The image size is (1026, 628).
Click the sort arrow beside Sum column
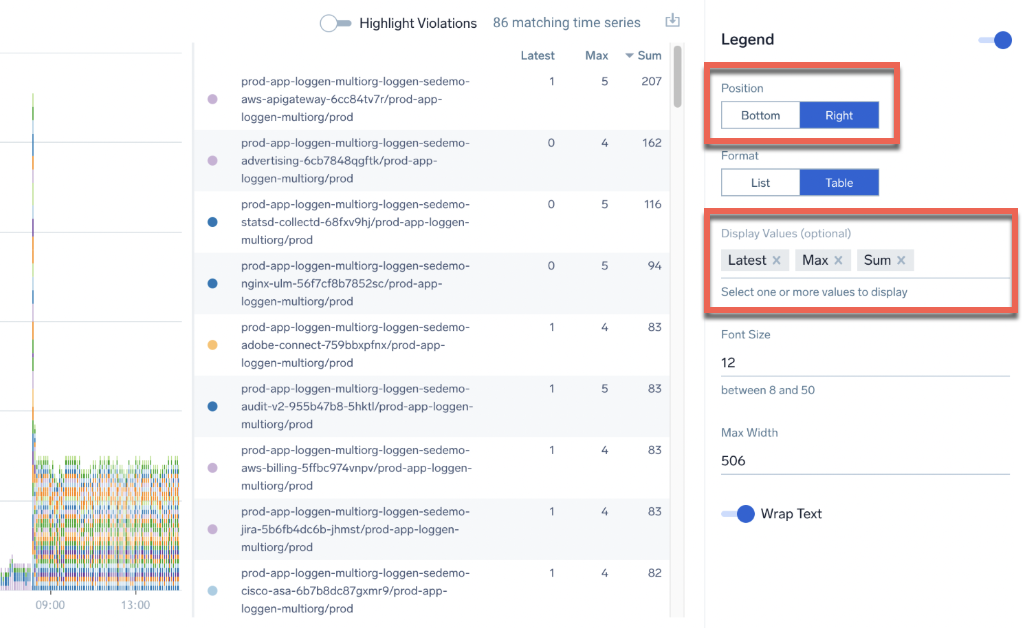point(630,56)
